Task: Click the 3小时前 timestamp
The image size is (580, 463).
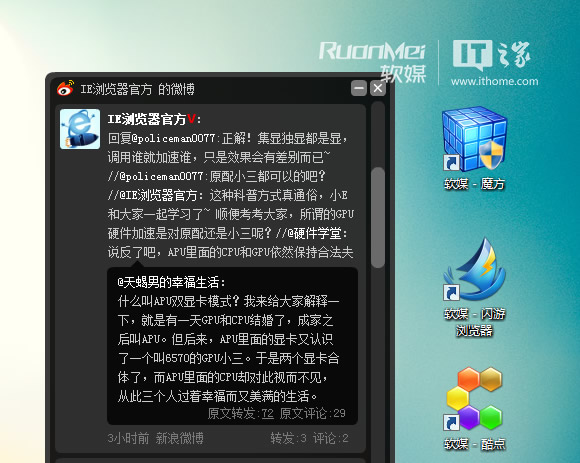Action: (x=128, y=438)
